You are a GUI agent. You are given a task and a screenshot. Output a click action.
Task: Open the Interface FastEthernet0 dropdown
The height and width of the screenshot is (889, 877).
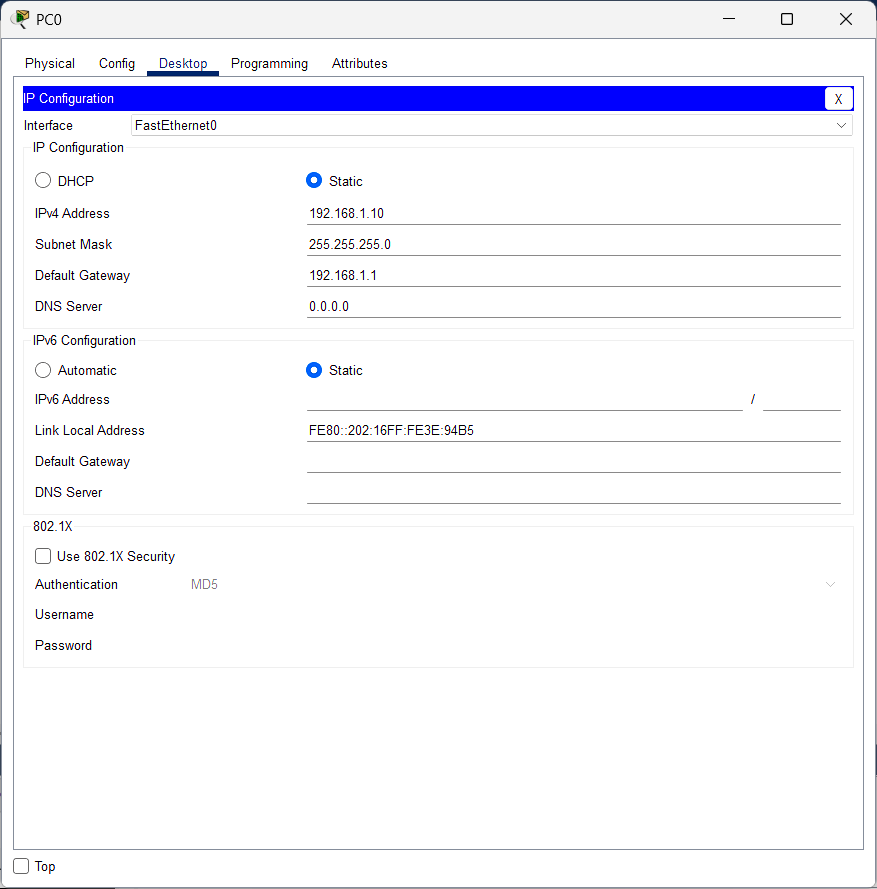491,125
